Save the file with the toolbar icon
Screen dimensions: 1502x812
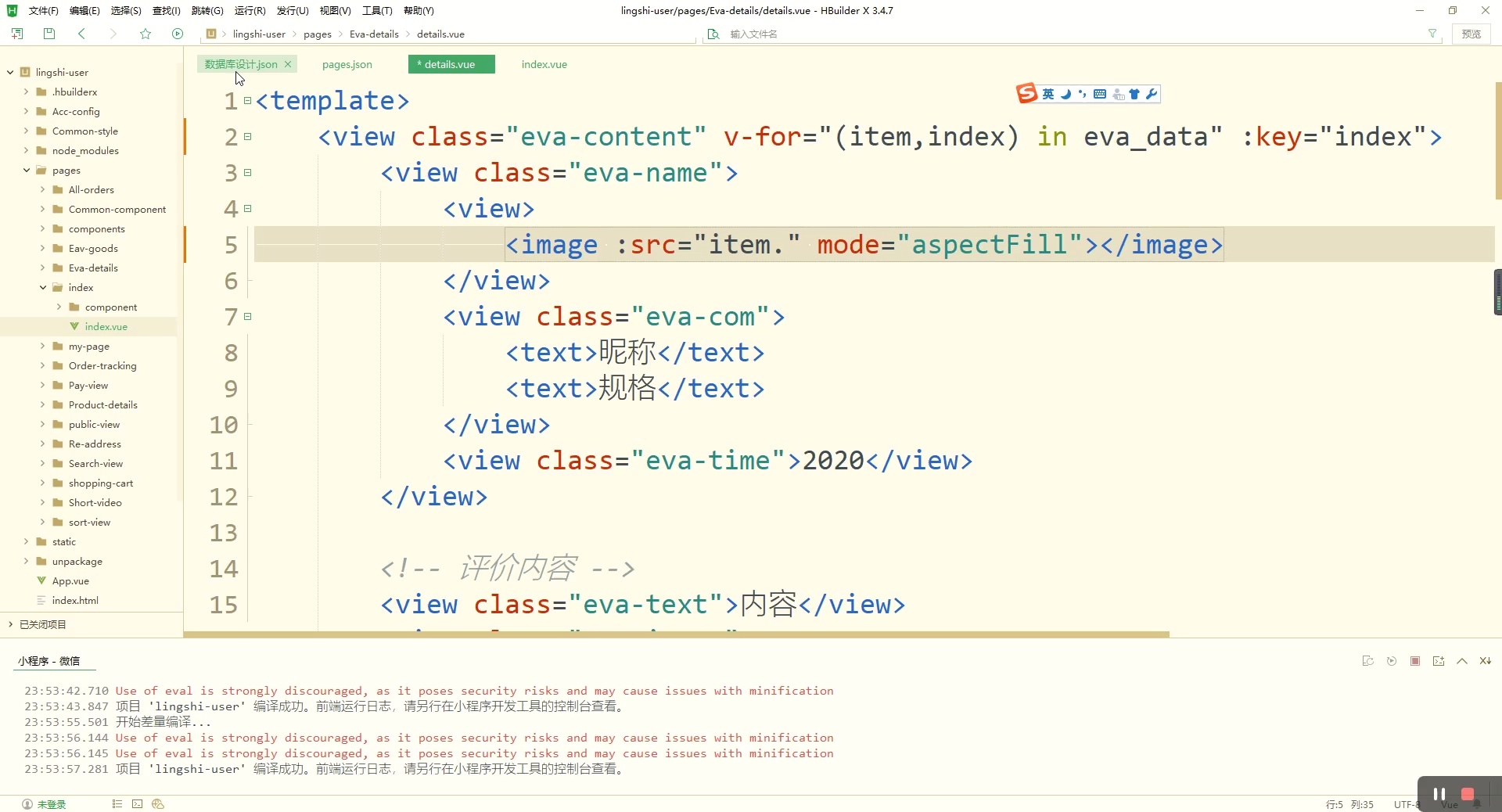coord(49,34)
